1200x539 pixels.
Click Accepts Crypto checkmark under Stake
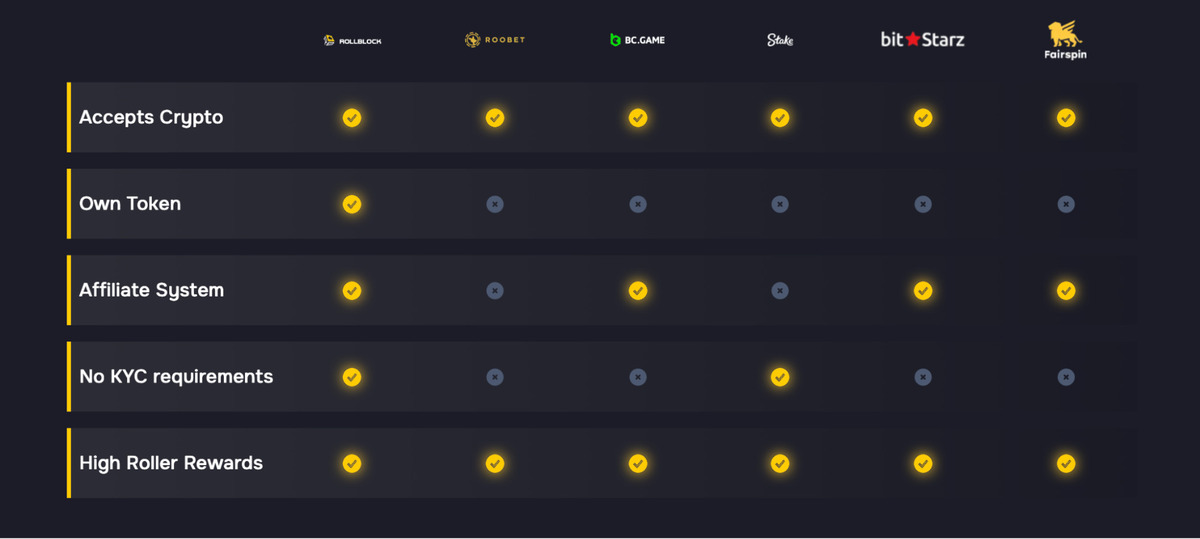780,118
